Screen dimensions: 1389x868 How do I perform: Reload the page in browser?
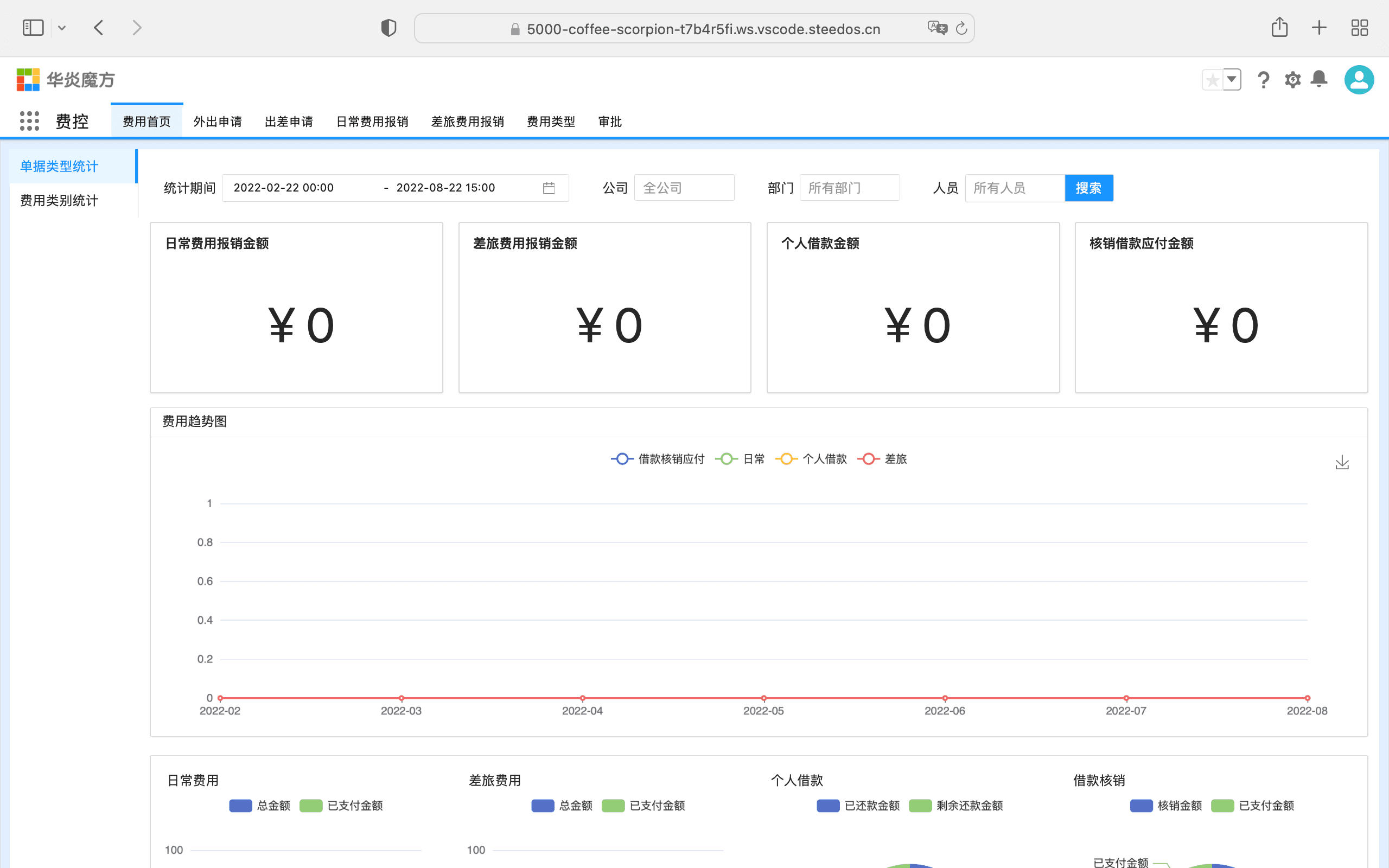[x=961, y=28]
